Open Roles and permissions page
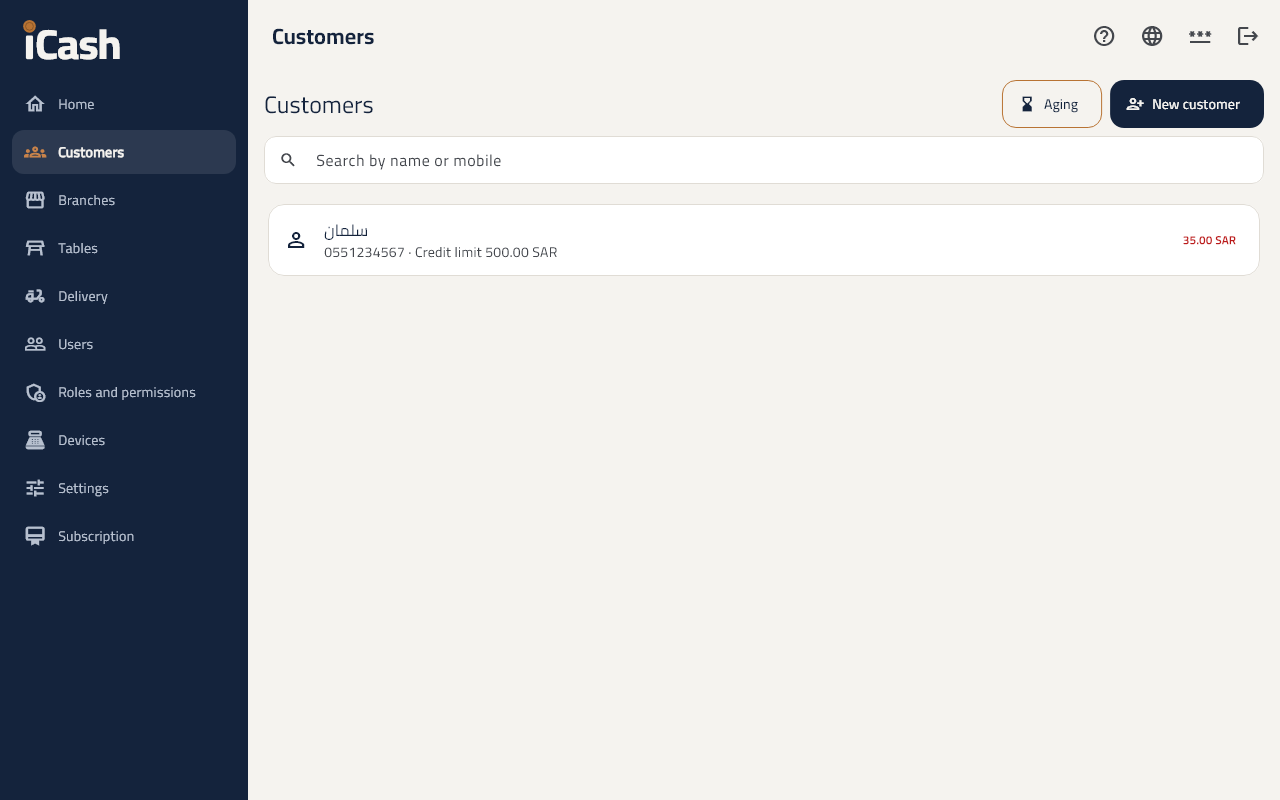 124,392
